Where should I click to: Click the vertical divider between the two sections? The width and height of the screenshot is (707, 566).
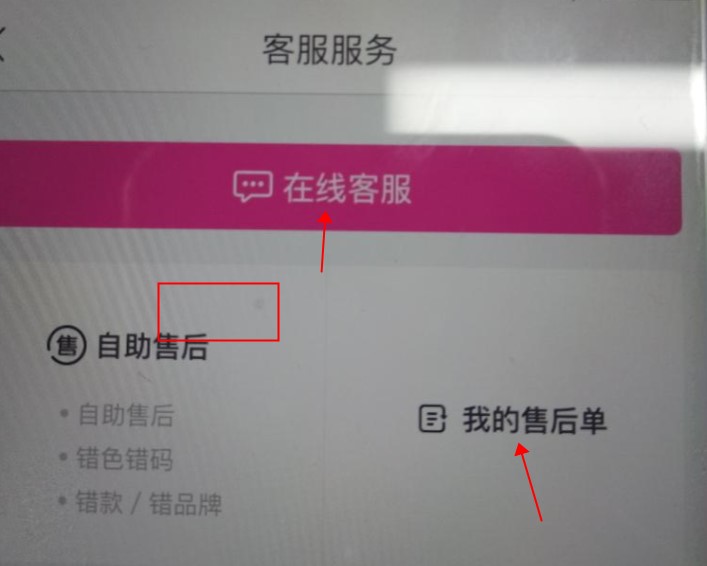tap(326, 415)
